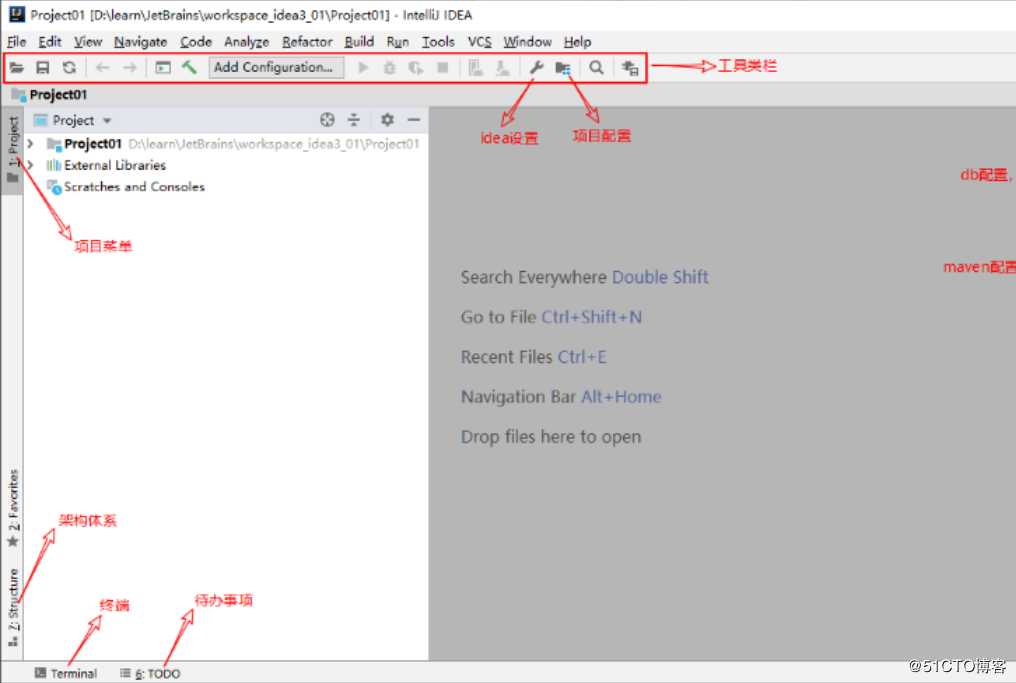Select Project01 root in the tree

[93, 143]
